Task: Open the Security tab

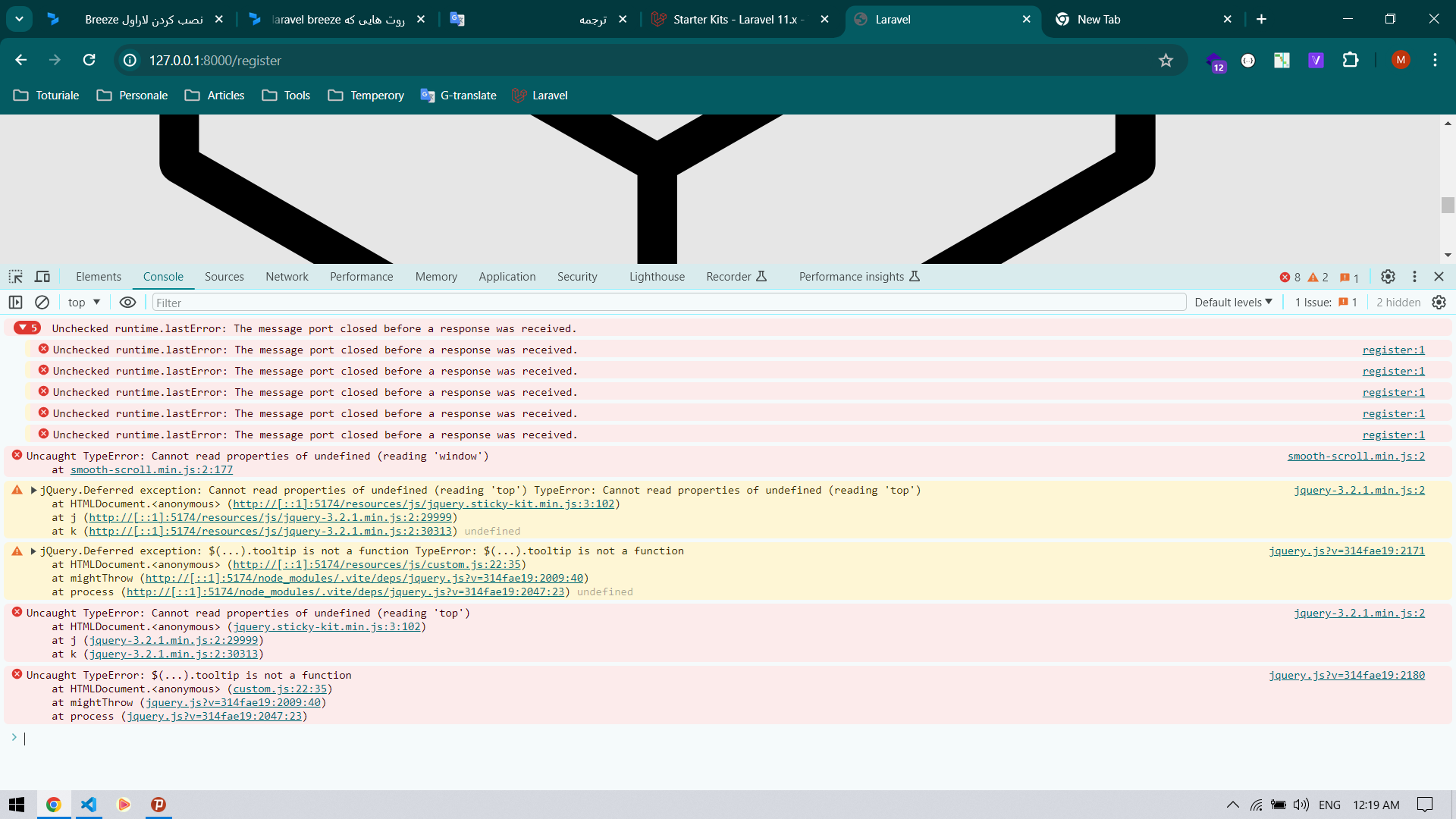Action: point(577,277)
